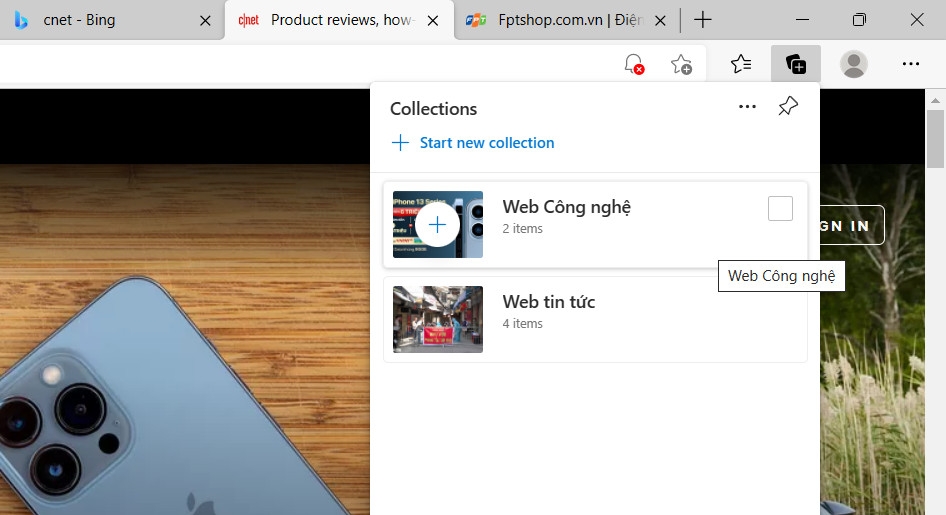Open Collections panel more options menu

748,107
